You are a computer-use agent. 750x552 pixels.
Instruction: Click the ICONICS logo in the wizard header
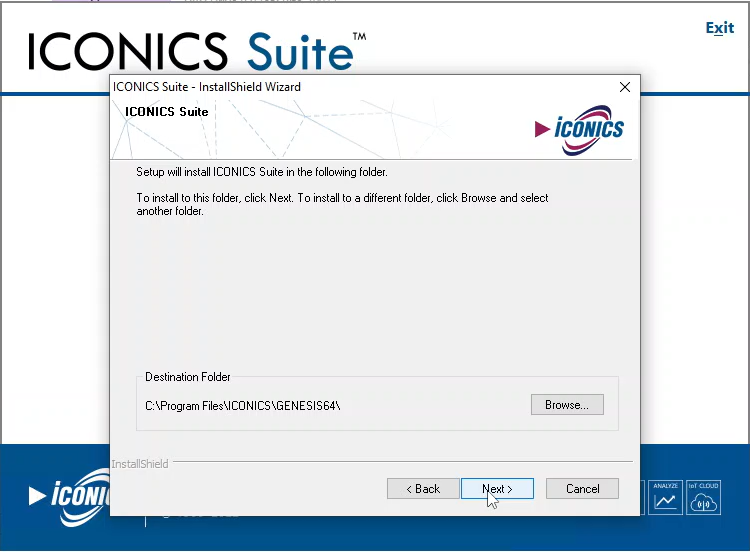pyautogui.click(x=579, y=130)
